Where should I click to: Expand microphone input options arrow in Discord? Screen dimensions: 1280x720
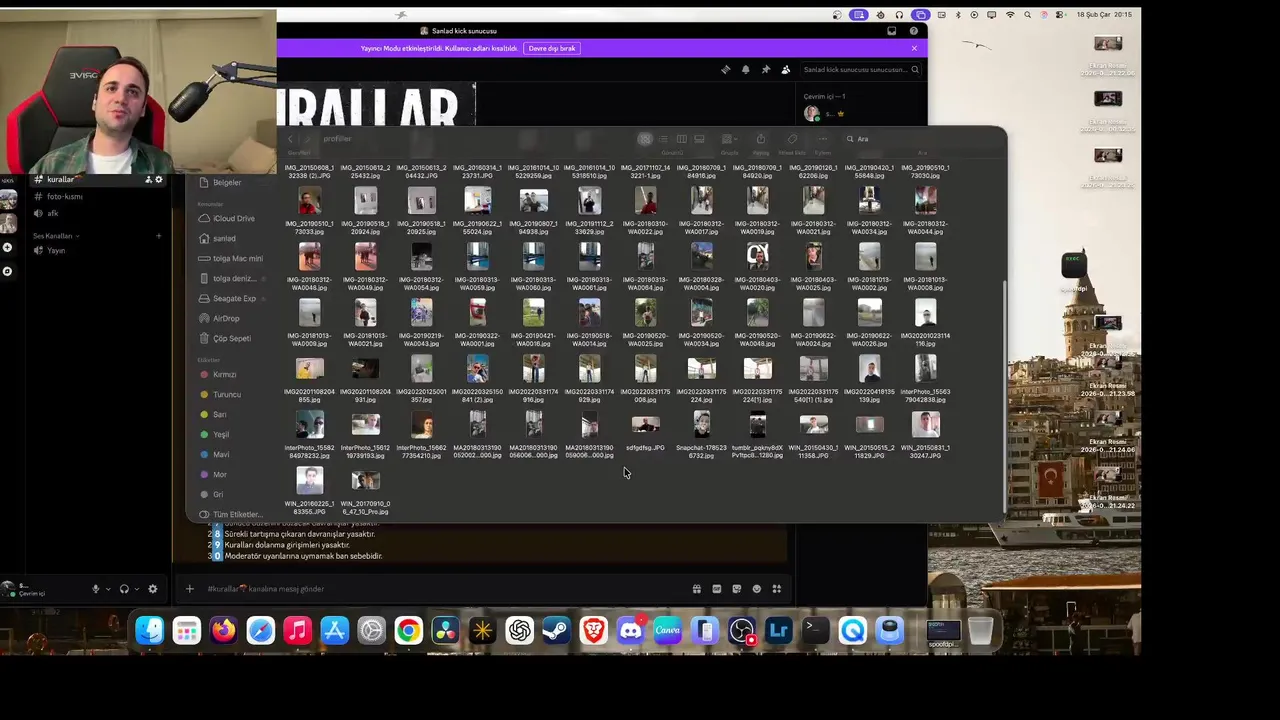108,589
